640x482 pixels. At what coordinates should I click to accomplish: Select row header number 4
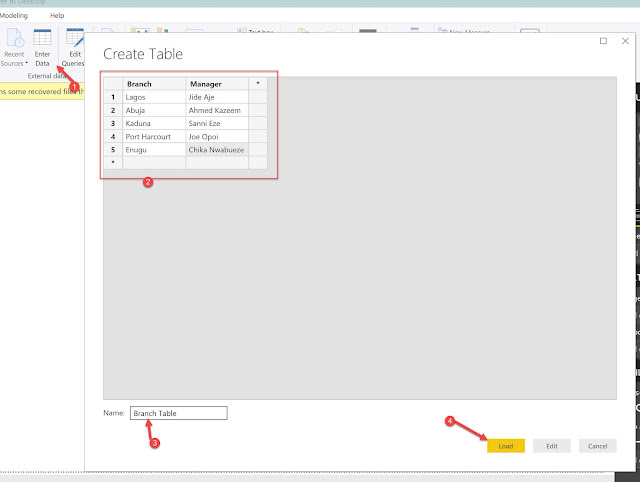pos(113,136)
